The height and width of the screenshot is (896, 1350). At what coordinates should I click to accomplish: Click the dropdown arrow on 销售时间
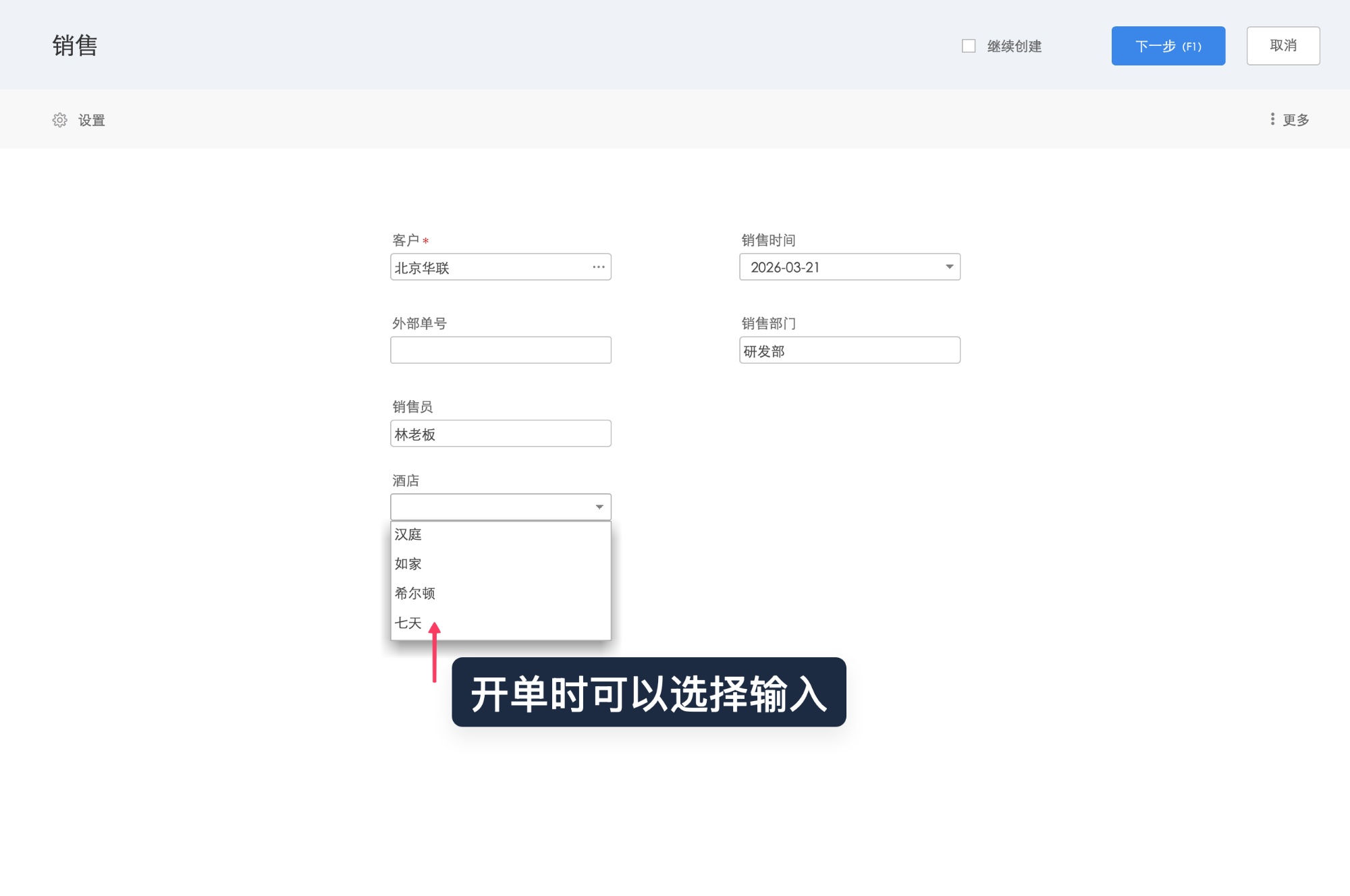[948, 267]
